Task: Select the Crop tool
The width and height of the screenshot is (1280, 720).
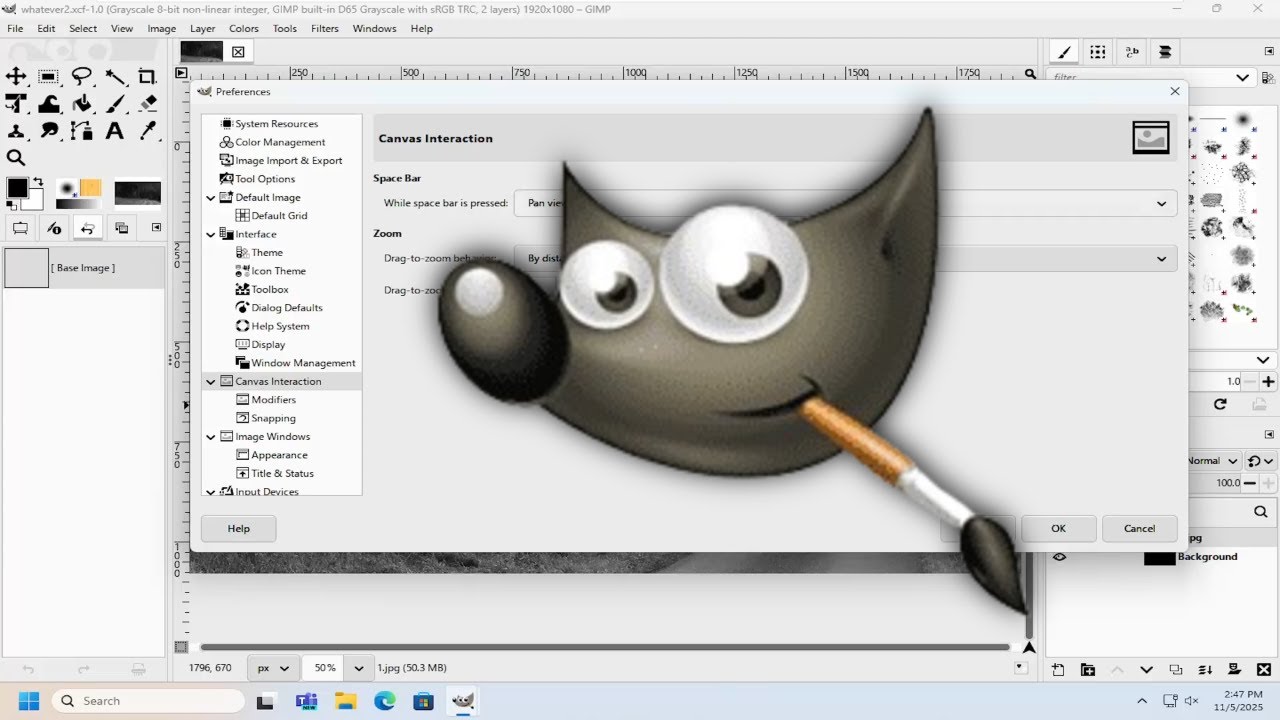Action: pos(147,76)
